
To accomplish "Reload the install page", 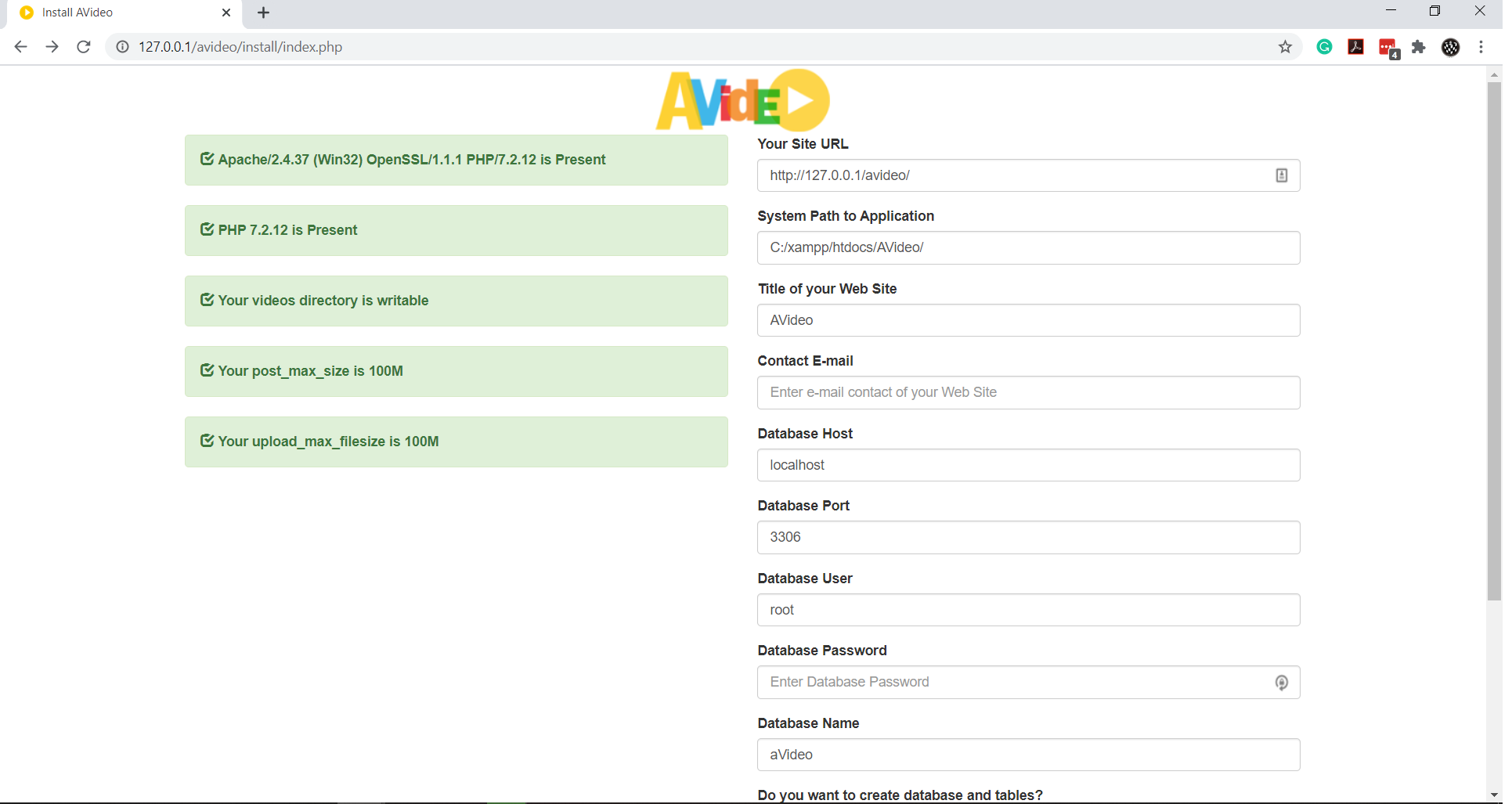I will point(84,47).
